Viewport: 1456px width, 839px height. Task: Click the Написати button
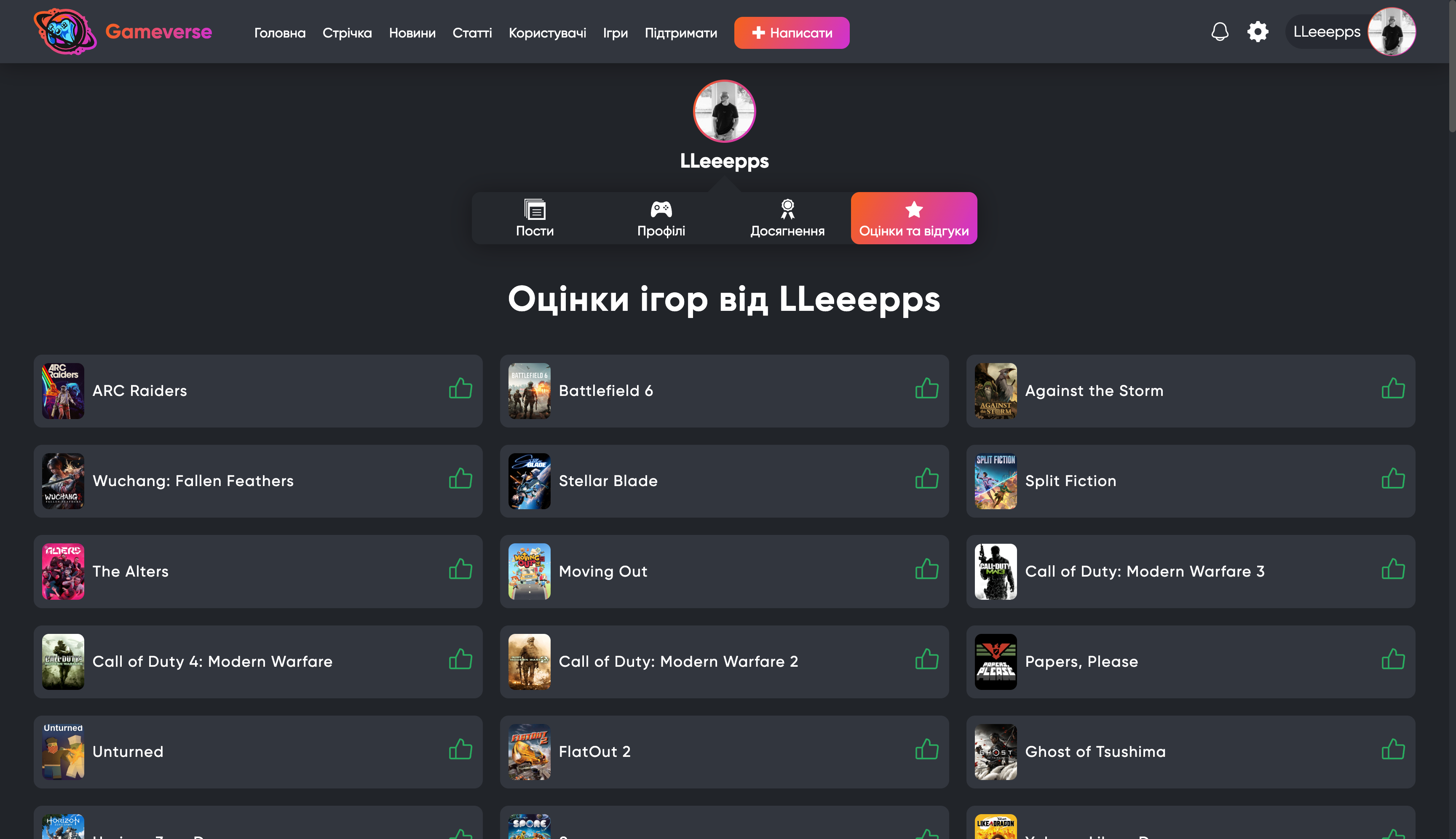pyautogui.click(x=791, y=33)
